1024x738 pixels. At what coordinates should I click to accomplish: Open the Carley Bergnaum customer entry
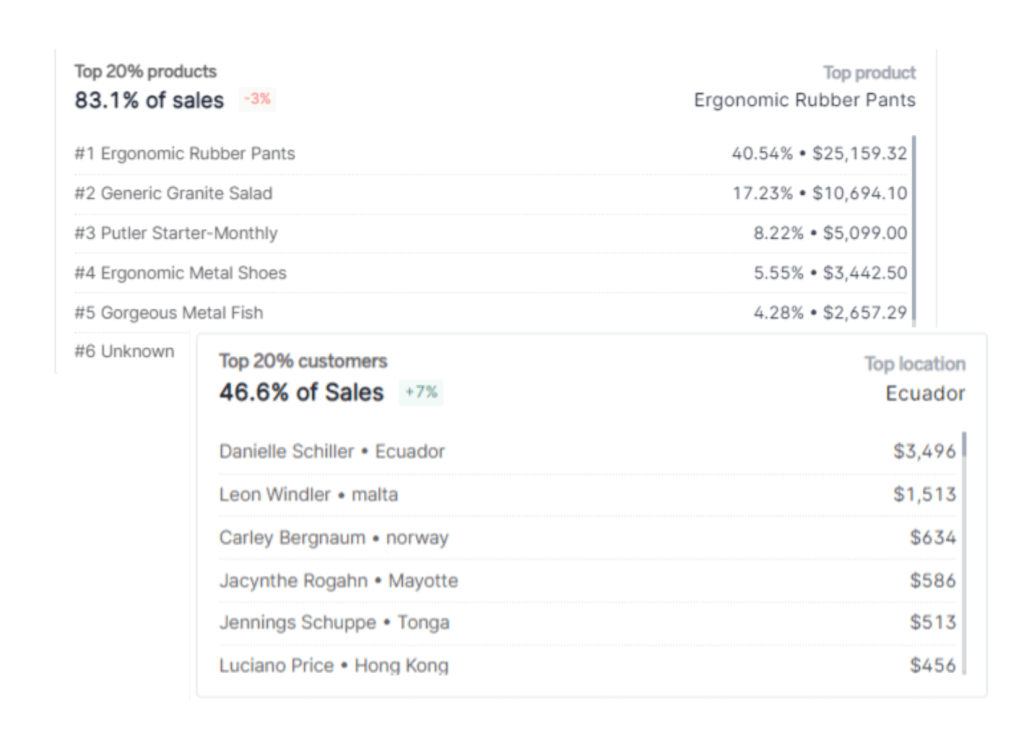tap(334, 537)
